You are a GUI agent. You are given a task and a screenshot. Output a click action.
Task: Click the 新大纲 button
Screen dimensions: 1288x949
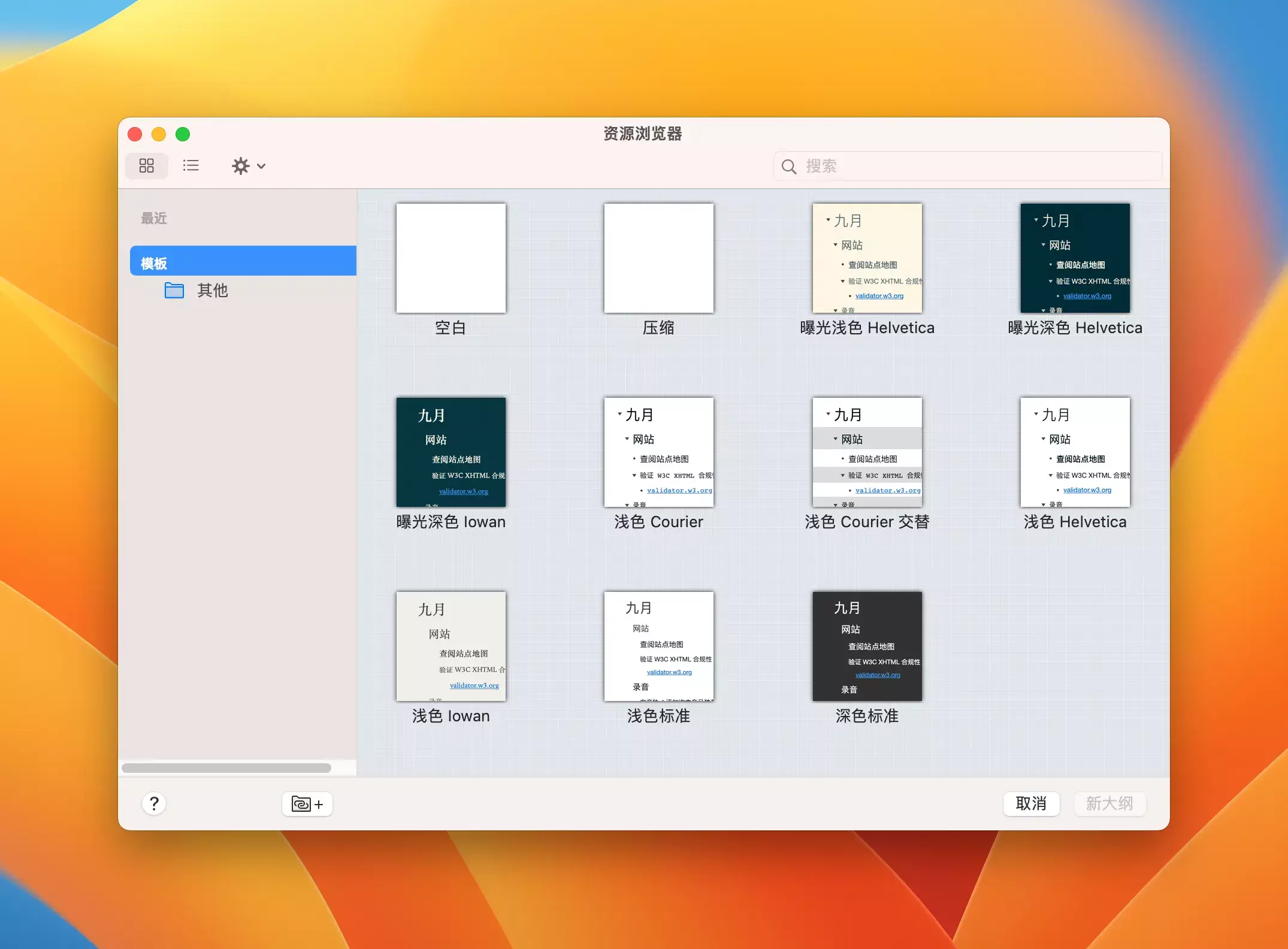pyautogui.click(x=1109, y=803)
